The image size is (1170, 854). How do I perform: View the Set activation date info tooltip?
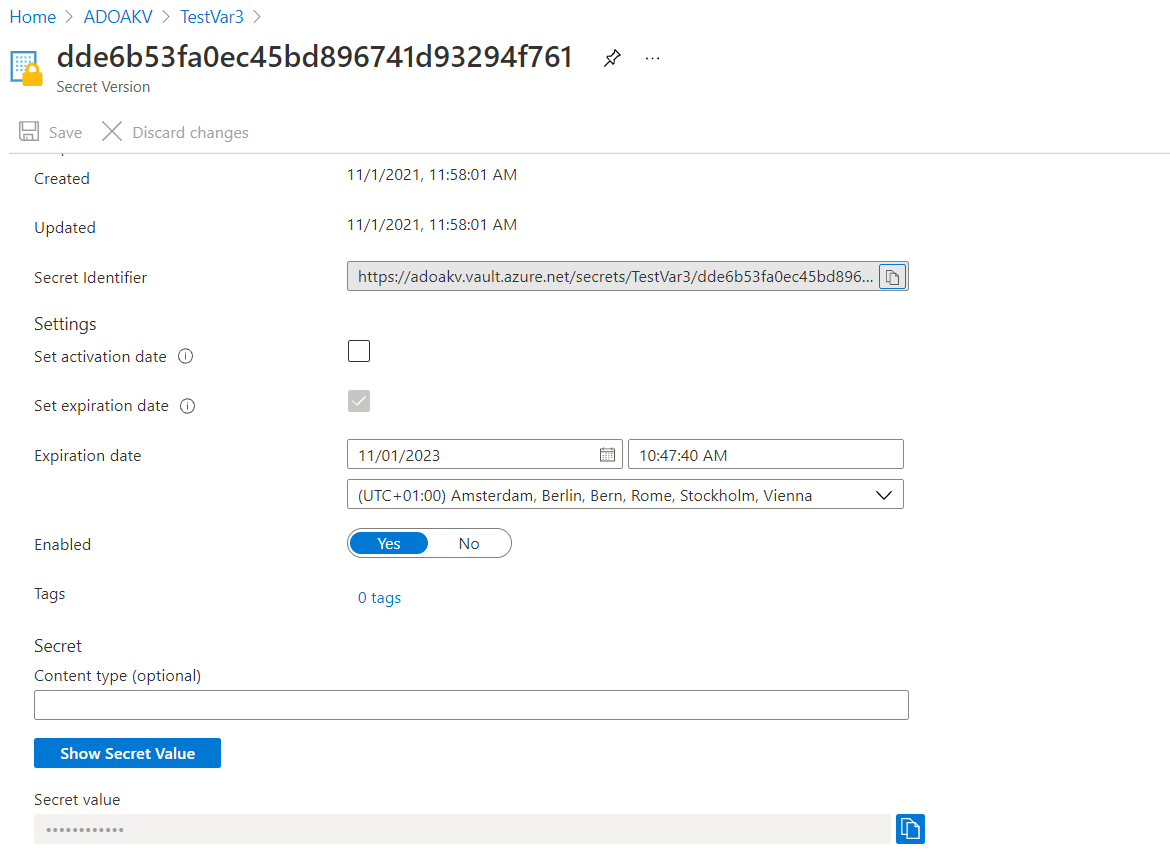tap(185, 355)
